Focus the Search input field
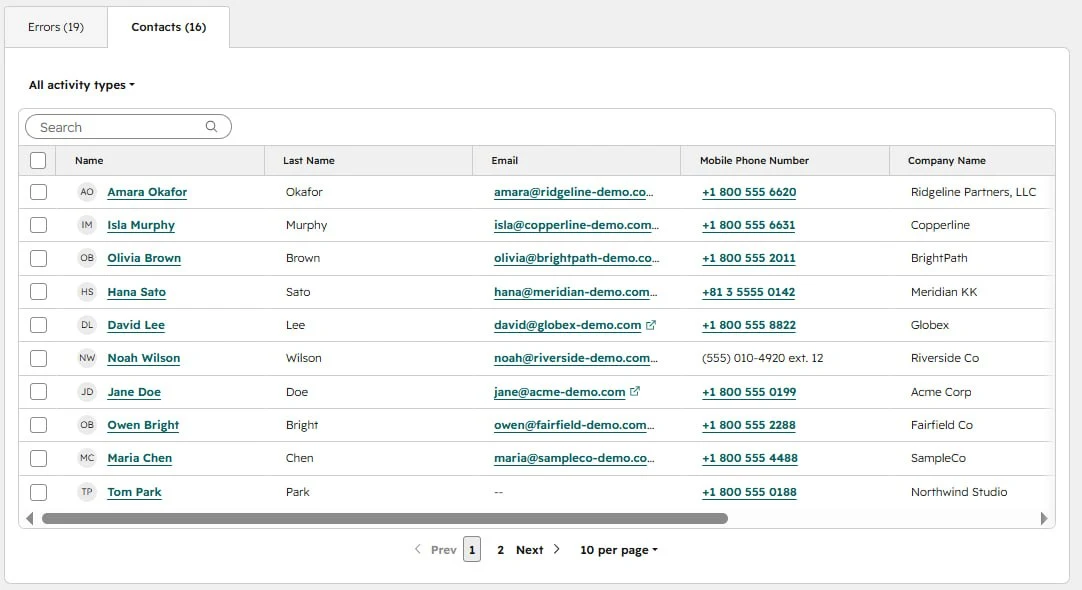Screen dimensions: 1082x590 128,126
